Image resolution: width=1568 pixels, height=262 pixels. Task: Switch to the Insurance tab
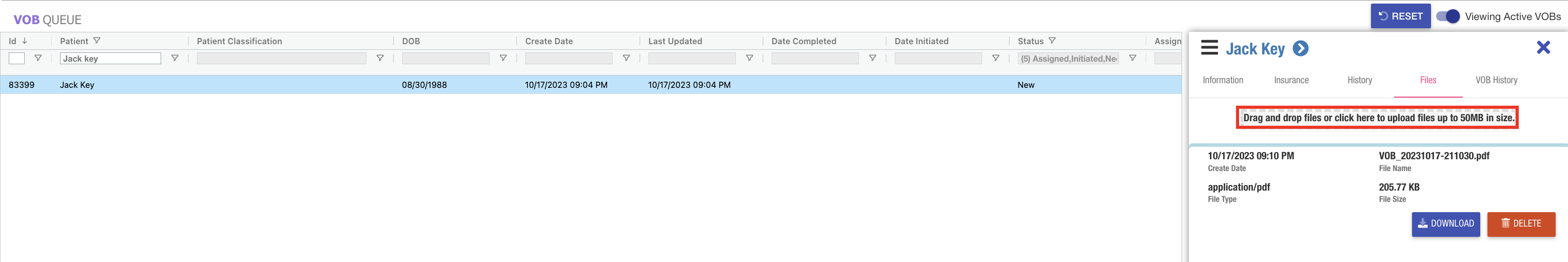(x=1291, y=81)
